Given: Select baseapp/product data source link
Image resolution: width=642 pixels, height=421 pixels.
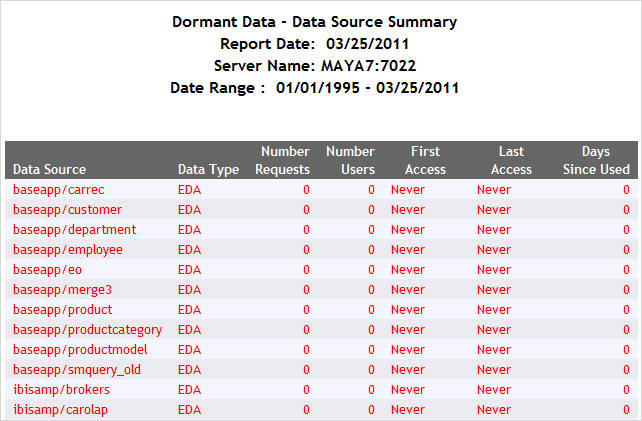Looking at the screenshot, I should (x=62, y=310).
